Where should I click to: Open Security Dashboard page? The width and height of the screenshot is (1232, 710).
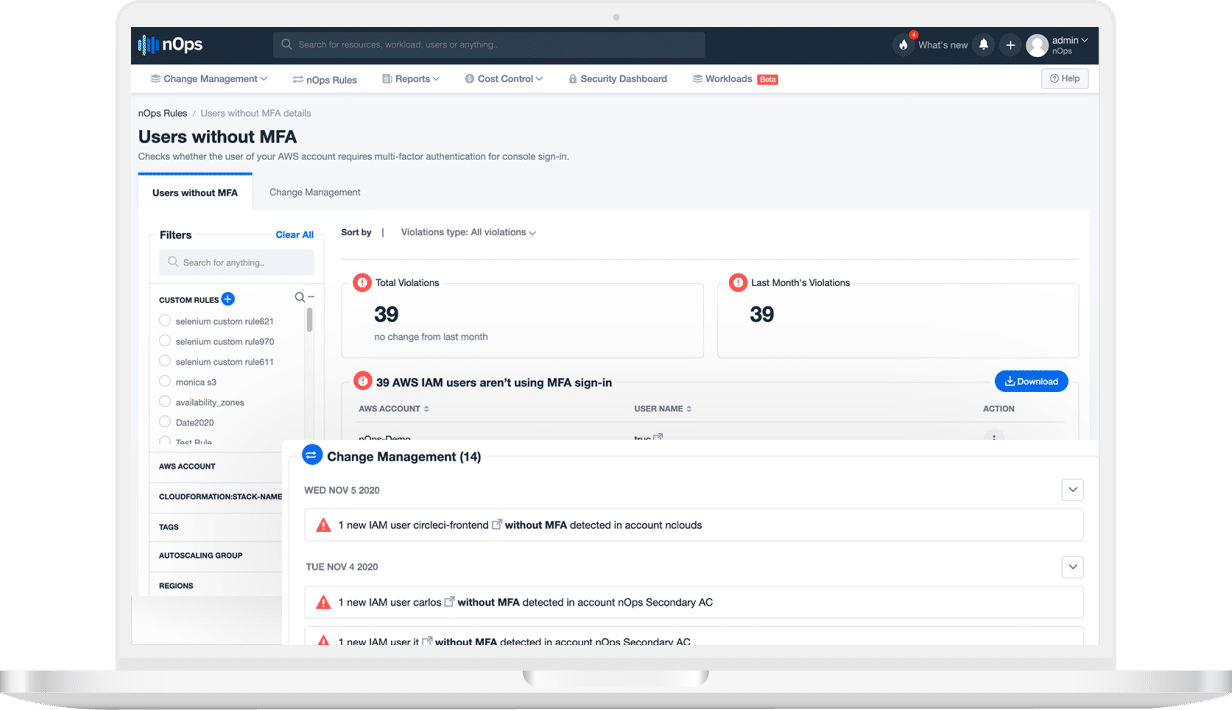(617, 79)
